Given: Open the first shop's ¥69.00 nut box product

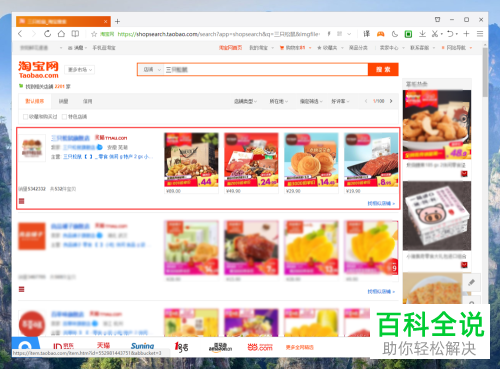Looking at the screenshot, I should pos(191,160).
